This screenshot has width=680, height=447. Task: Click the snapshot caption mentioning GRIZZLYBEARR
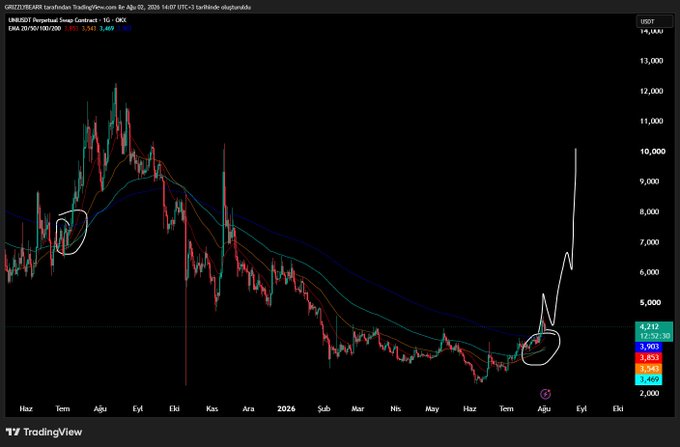[128, 7]
